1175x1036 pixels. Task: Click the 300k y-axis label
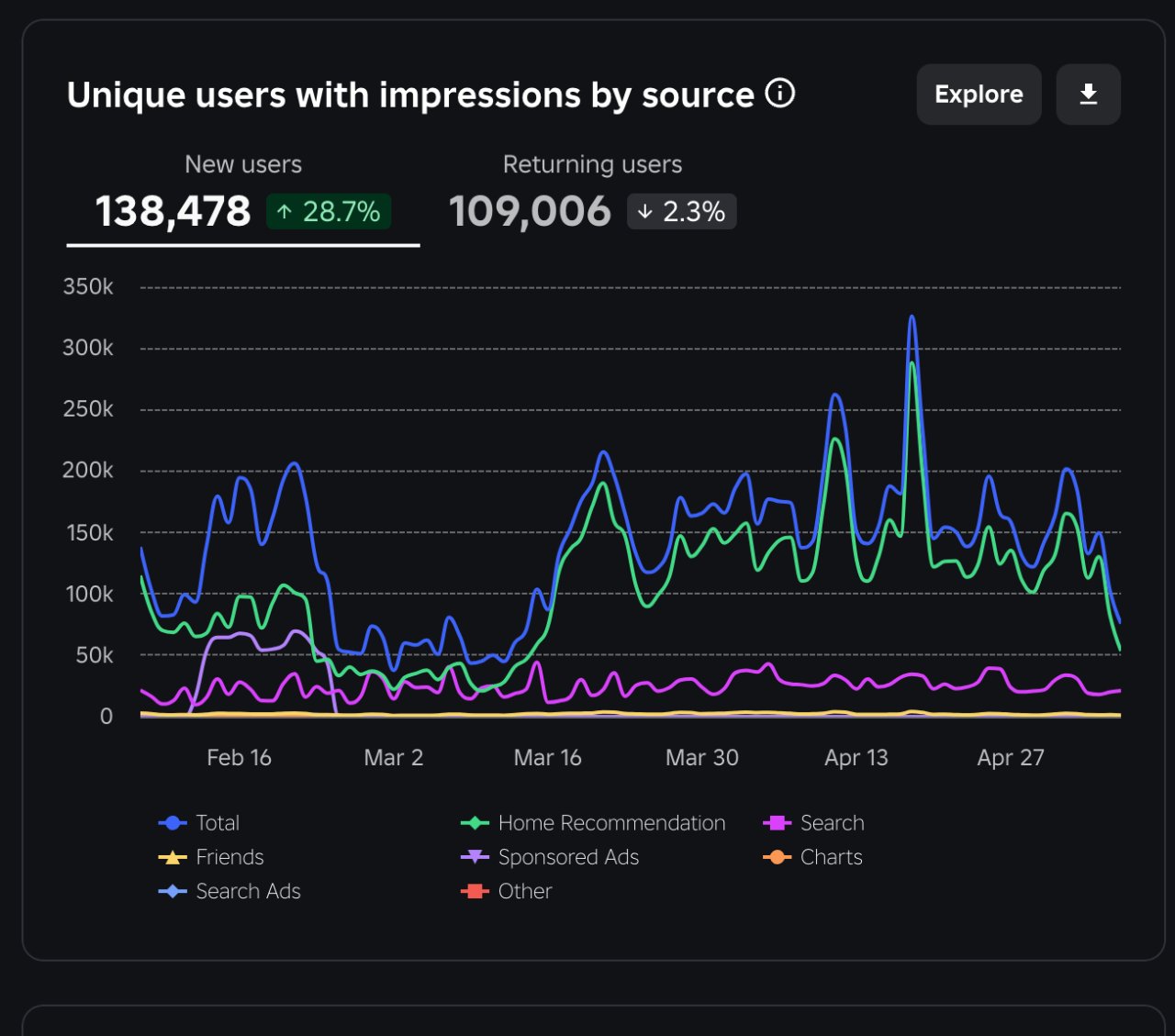(x=88, y=349)
